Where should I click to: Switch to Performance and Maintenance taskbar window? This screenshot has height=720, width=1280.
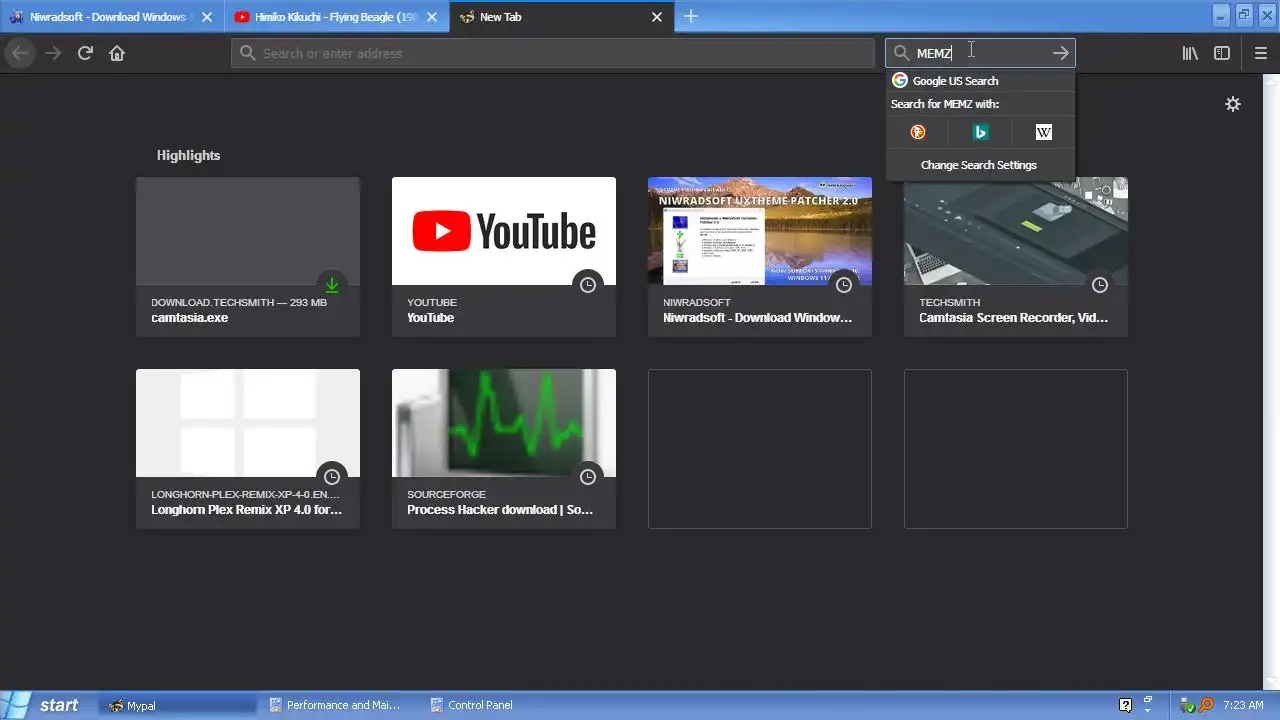coord(340,705)
